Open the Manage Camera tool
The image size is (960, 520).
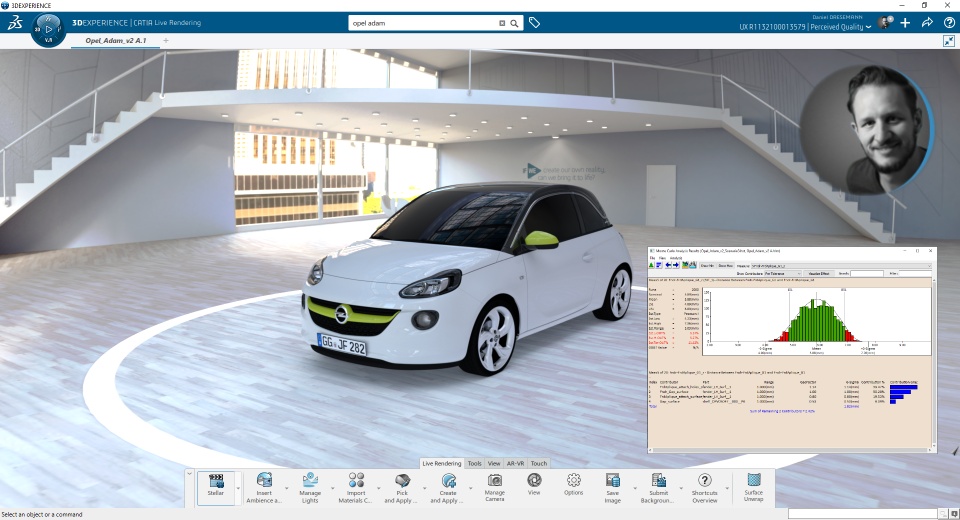495,488
